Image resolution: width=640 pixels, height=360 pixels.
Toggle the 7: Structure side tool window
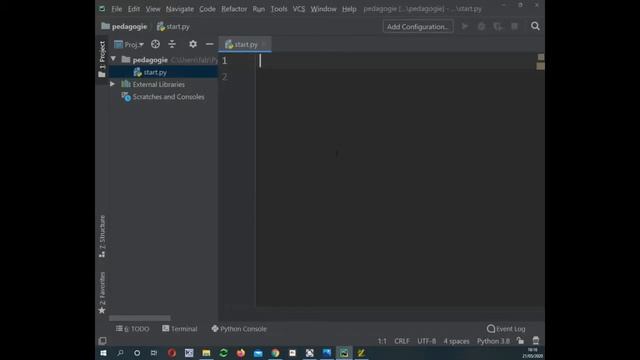pos(102,236)
